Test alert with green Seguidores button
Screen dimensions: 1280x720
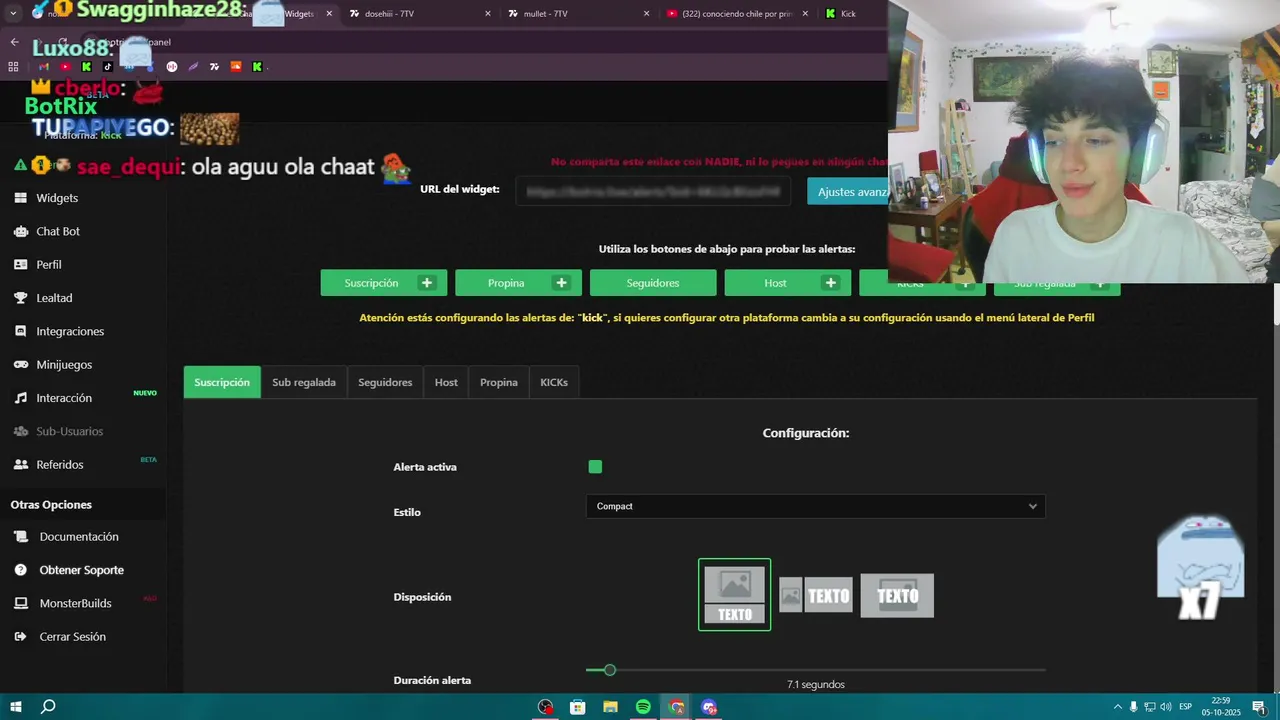(653, 283)
